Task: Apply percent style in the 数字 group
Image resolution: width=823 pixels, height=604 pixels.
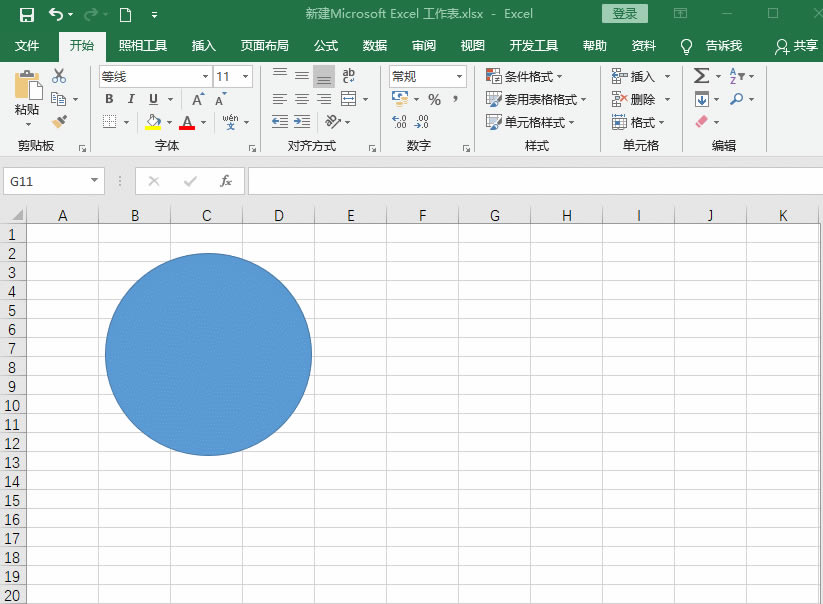Action: (436, 99)
